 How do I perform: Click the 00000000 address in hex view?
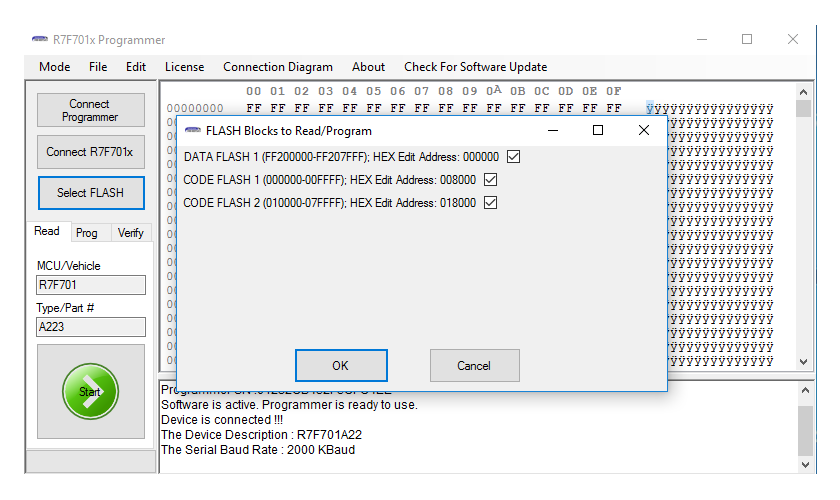point(195,108)
